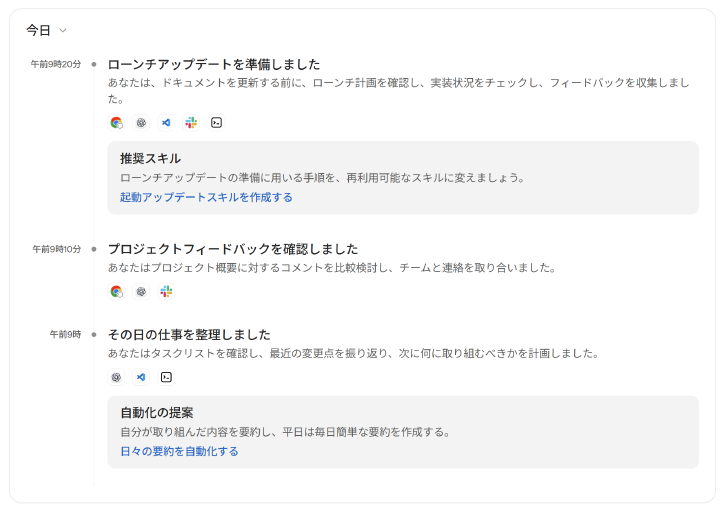
Task: Open 日々の要約を自動化する link
Action: [179, 451]
